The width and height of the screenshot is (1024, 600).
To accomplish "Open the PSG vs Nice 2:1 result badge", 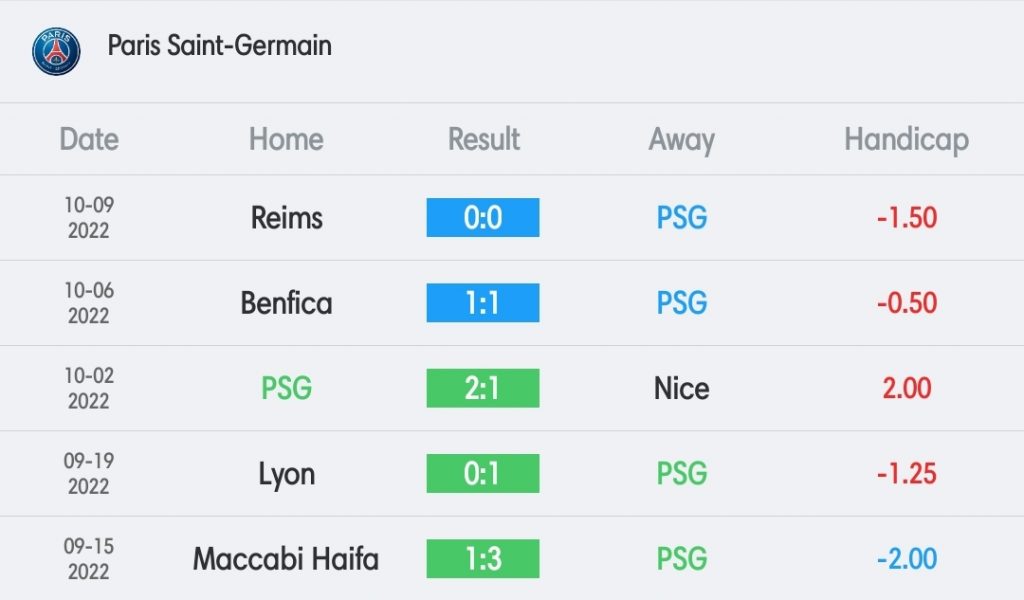I will tap(483, 388).
